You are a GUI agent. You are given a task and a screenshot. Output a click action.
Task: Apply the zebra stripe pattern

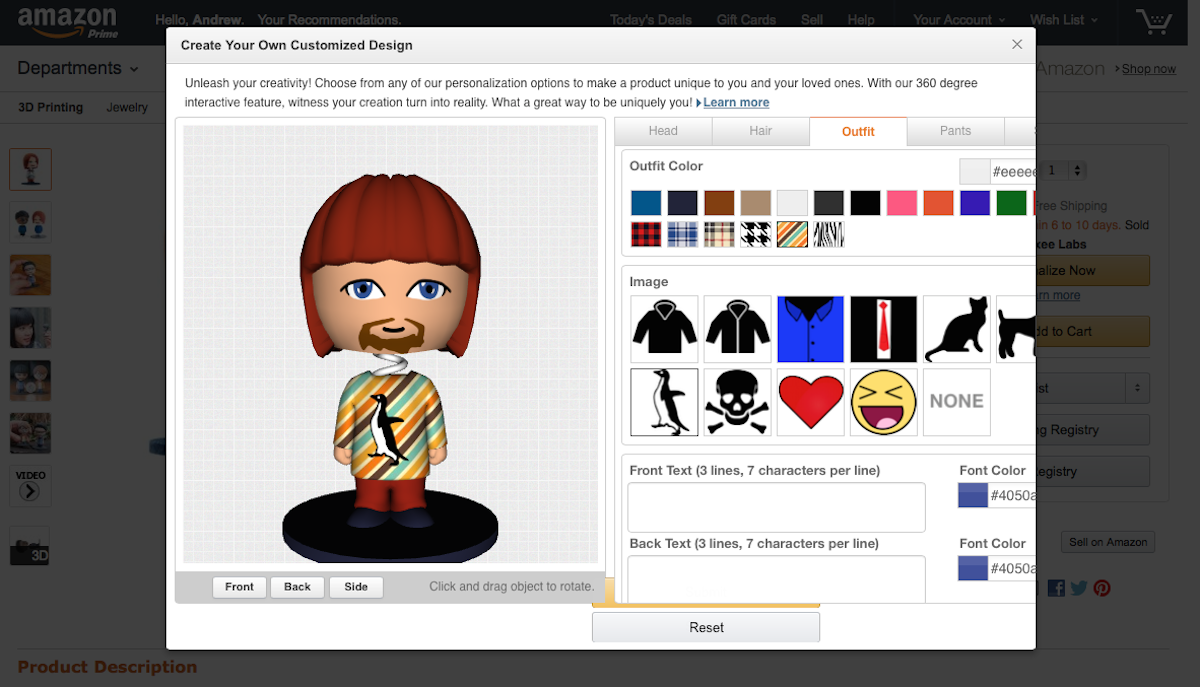coord(829,235)
